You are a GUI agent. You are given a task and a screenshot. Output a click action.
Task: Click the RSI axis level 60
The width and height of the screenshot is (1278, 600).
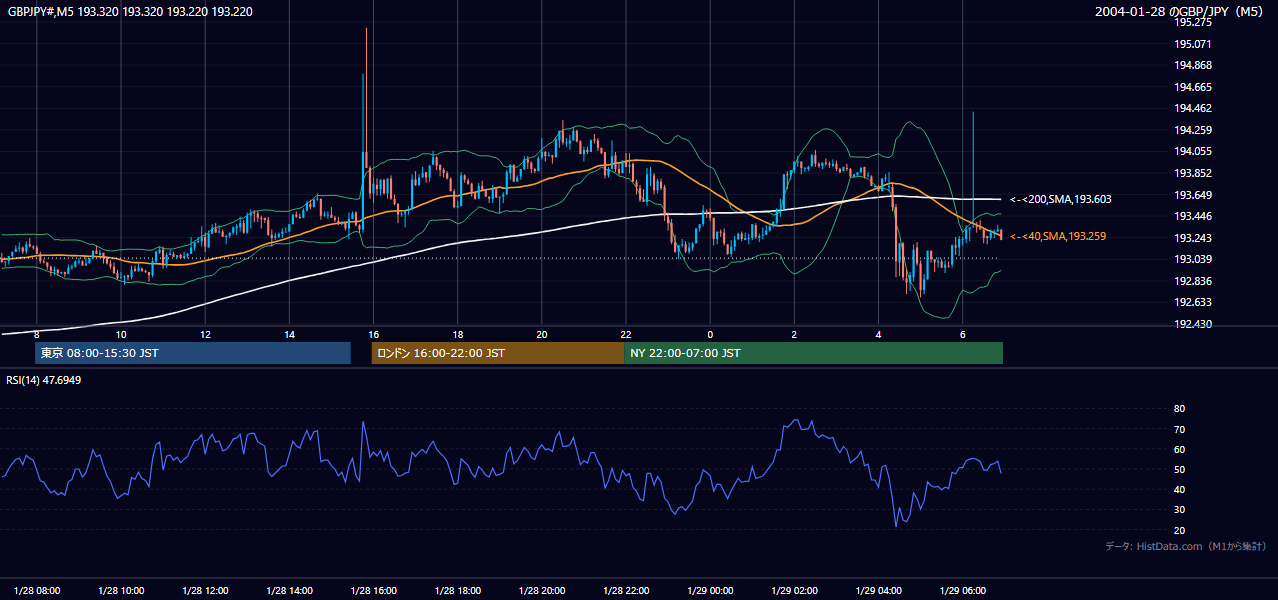pos(1180,449)
